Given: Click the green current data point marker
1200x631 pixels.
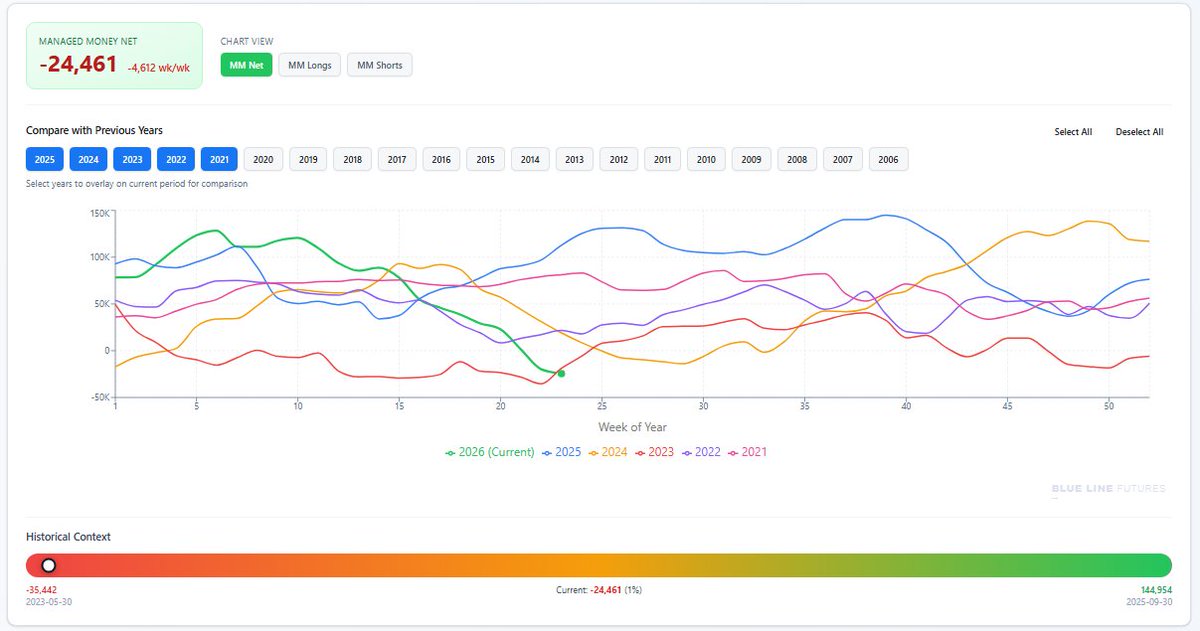Looking at the screenshot, I should pos(561,373).
